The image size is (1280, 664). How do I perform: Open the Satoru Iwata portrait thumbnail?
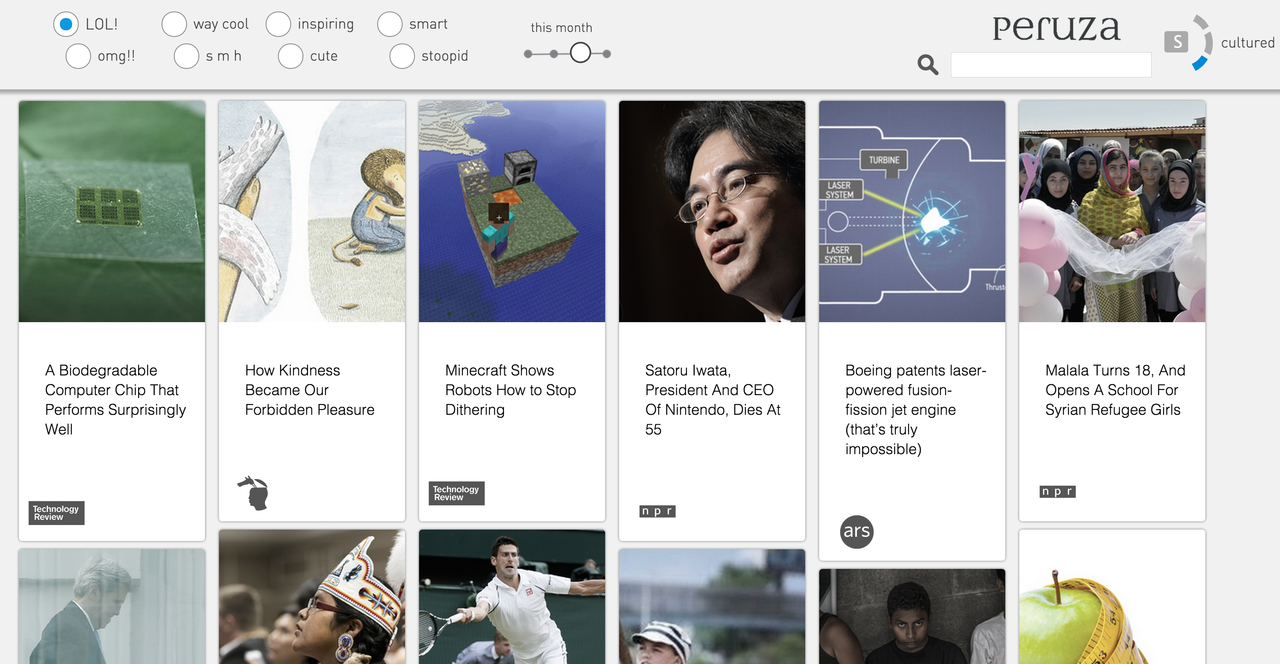(712, 211)
